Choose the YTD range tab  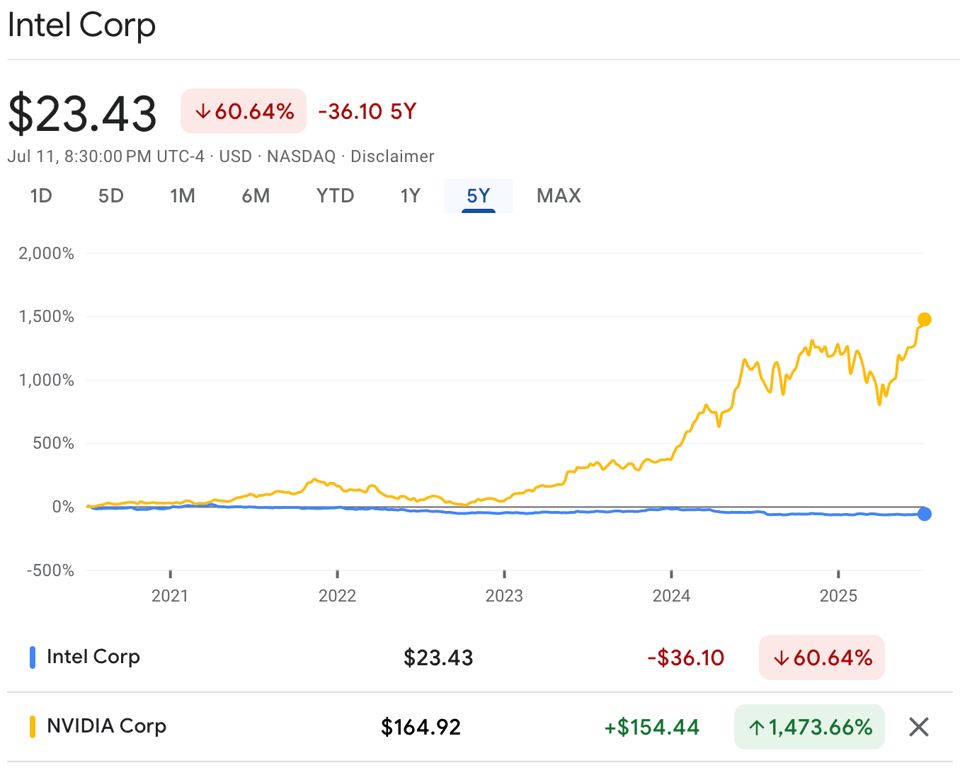[x=335, y=196]
